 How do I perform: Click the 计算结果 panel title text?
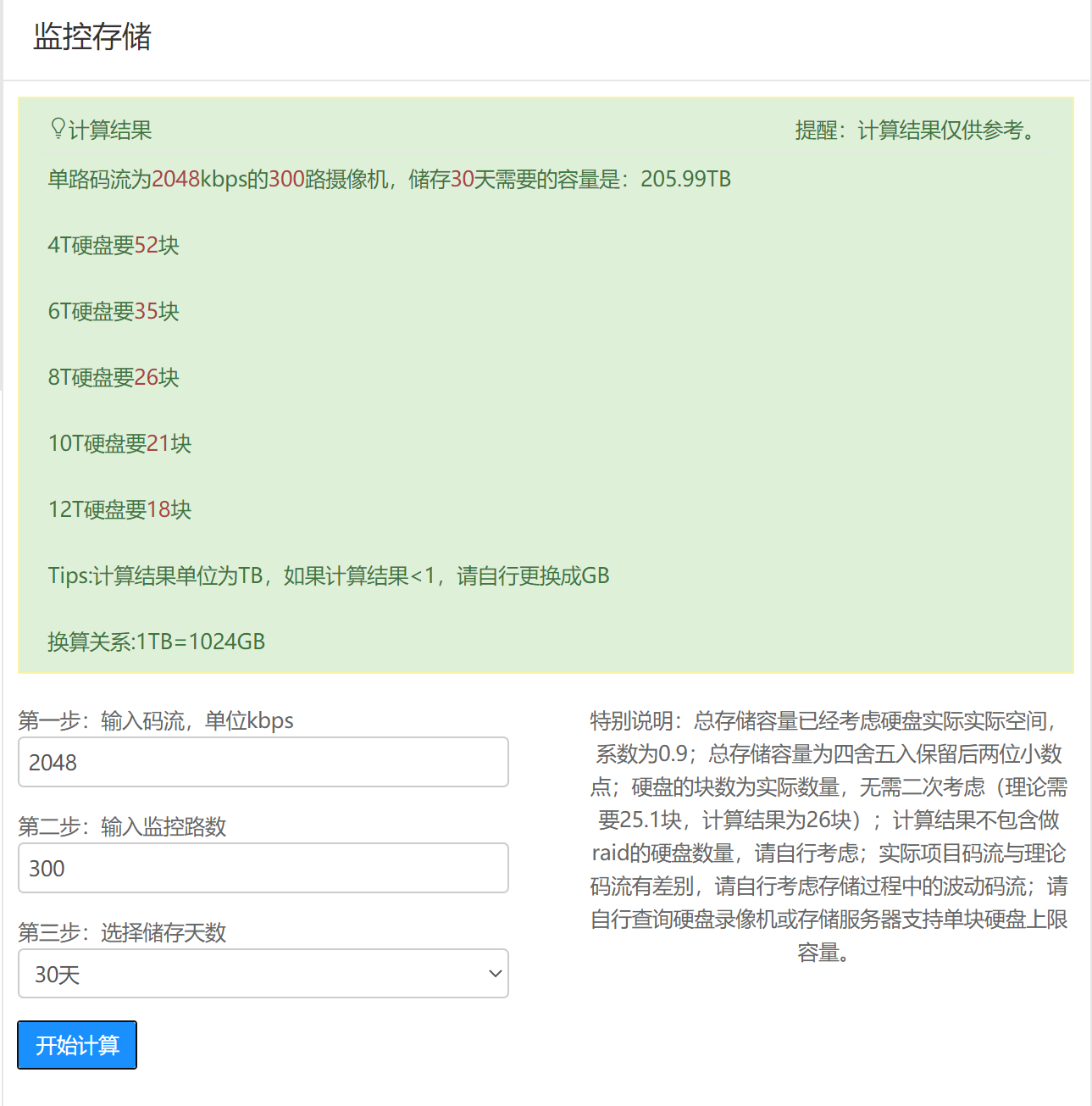[110, 131]
